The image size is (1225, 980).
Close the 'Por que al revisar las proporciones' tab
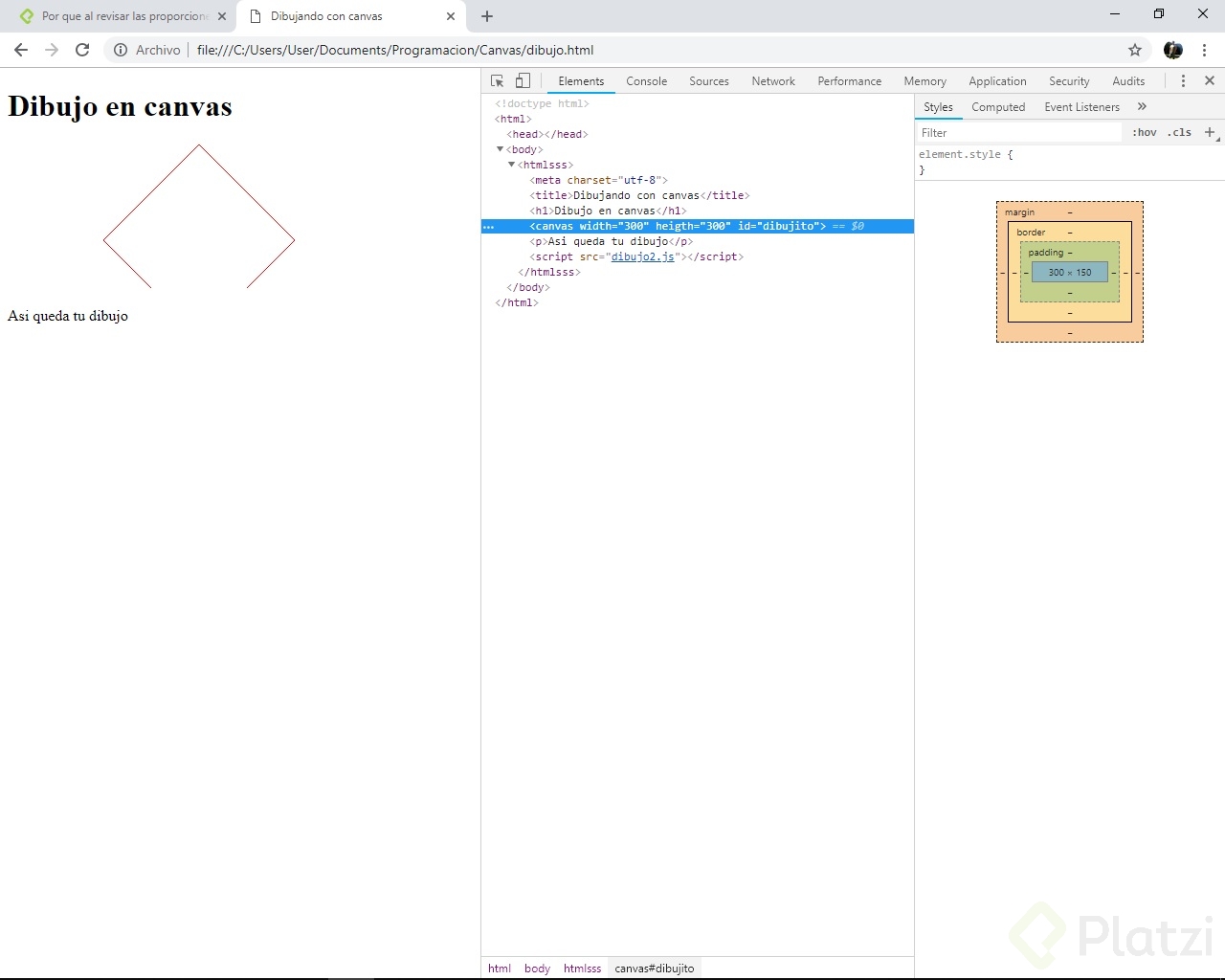pos(222,16)
